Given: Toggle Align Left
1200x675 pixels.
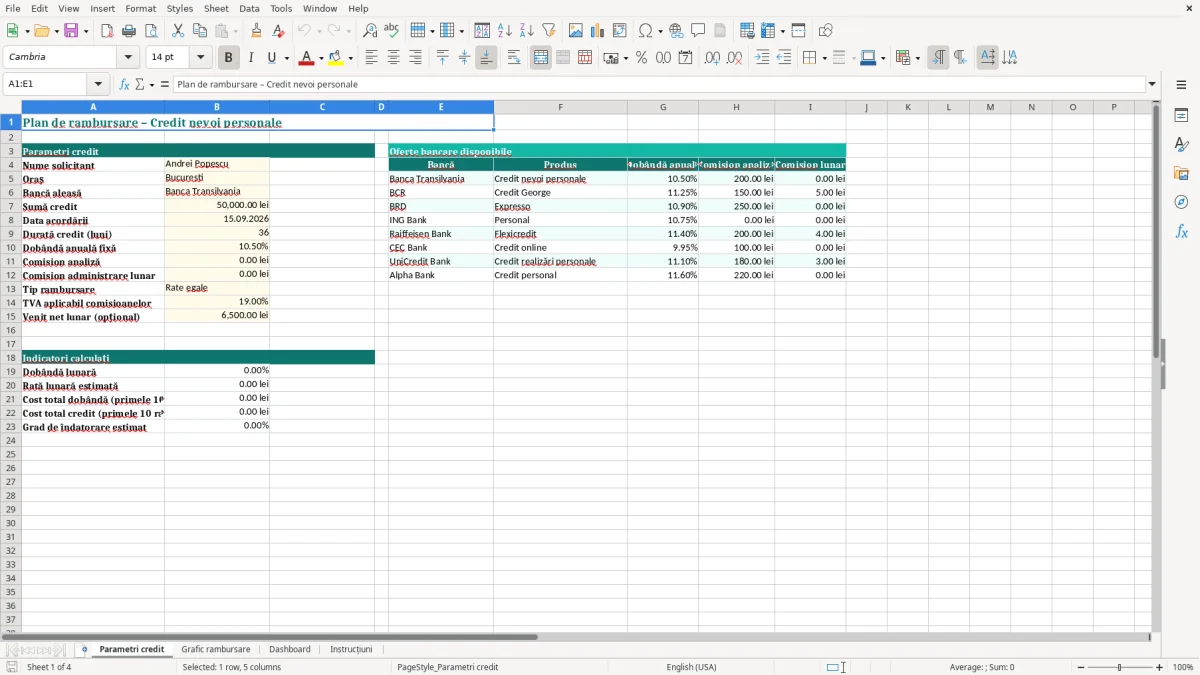Looking at the screenshot, I should 371,58.
